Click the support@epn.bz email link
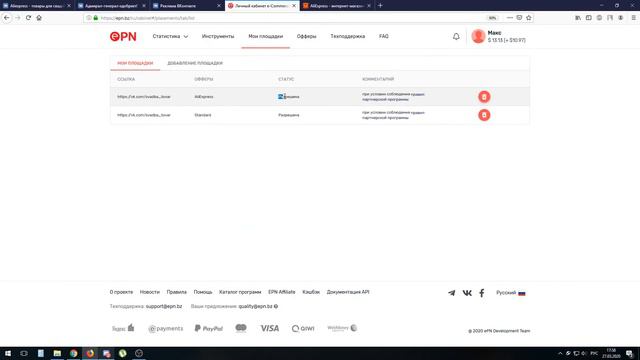 tap(164, 306)
